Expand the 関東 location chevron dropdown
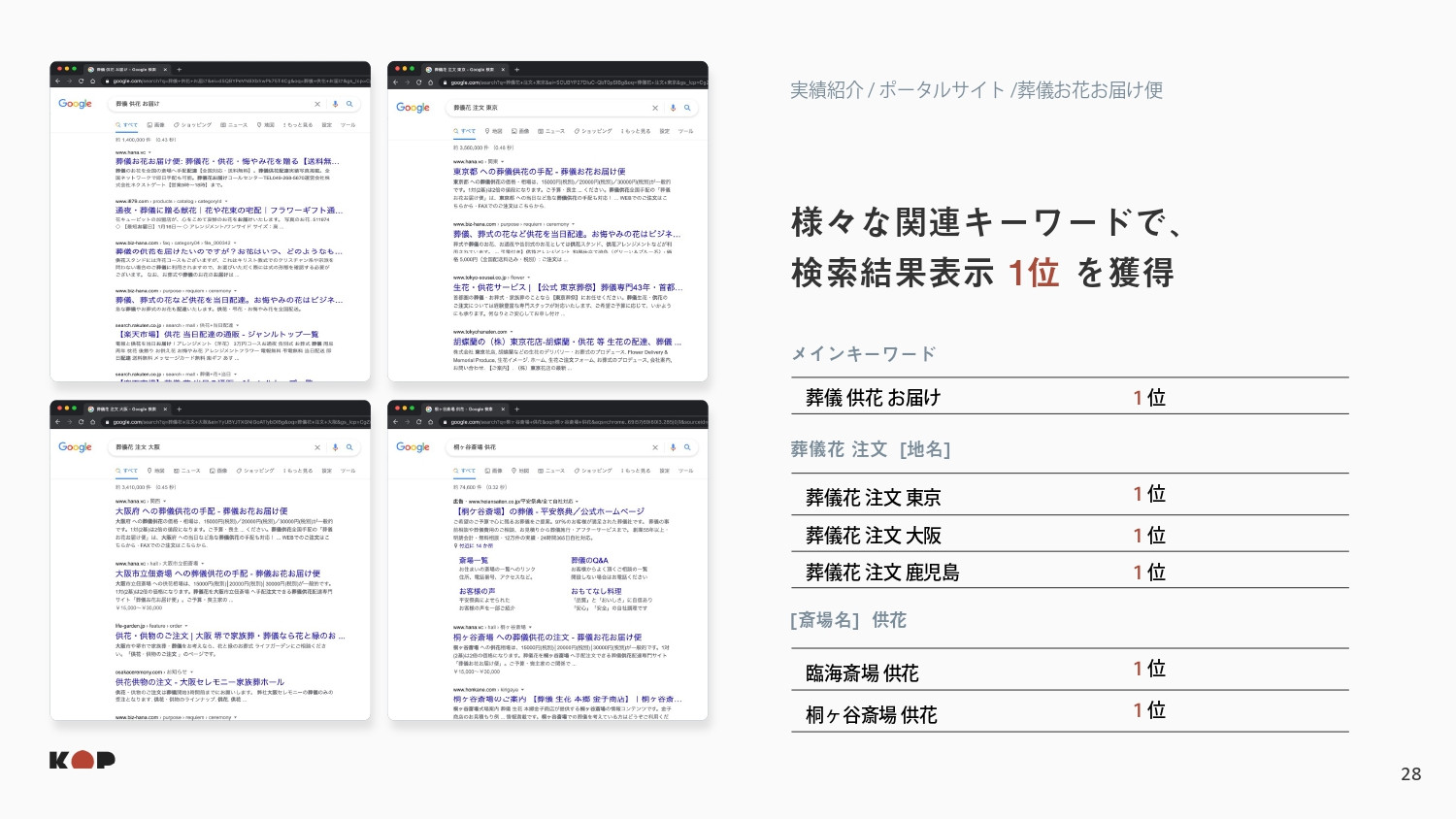The height and width of the screenshot is (819, 1456). tap(502, 160)
